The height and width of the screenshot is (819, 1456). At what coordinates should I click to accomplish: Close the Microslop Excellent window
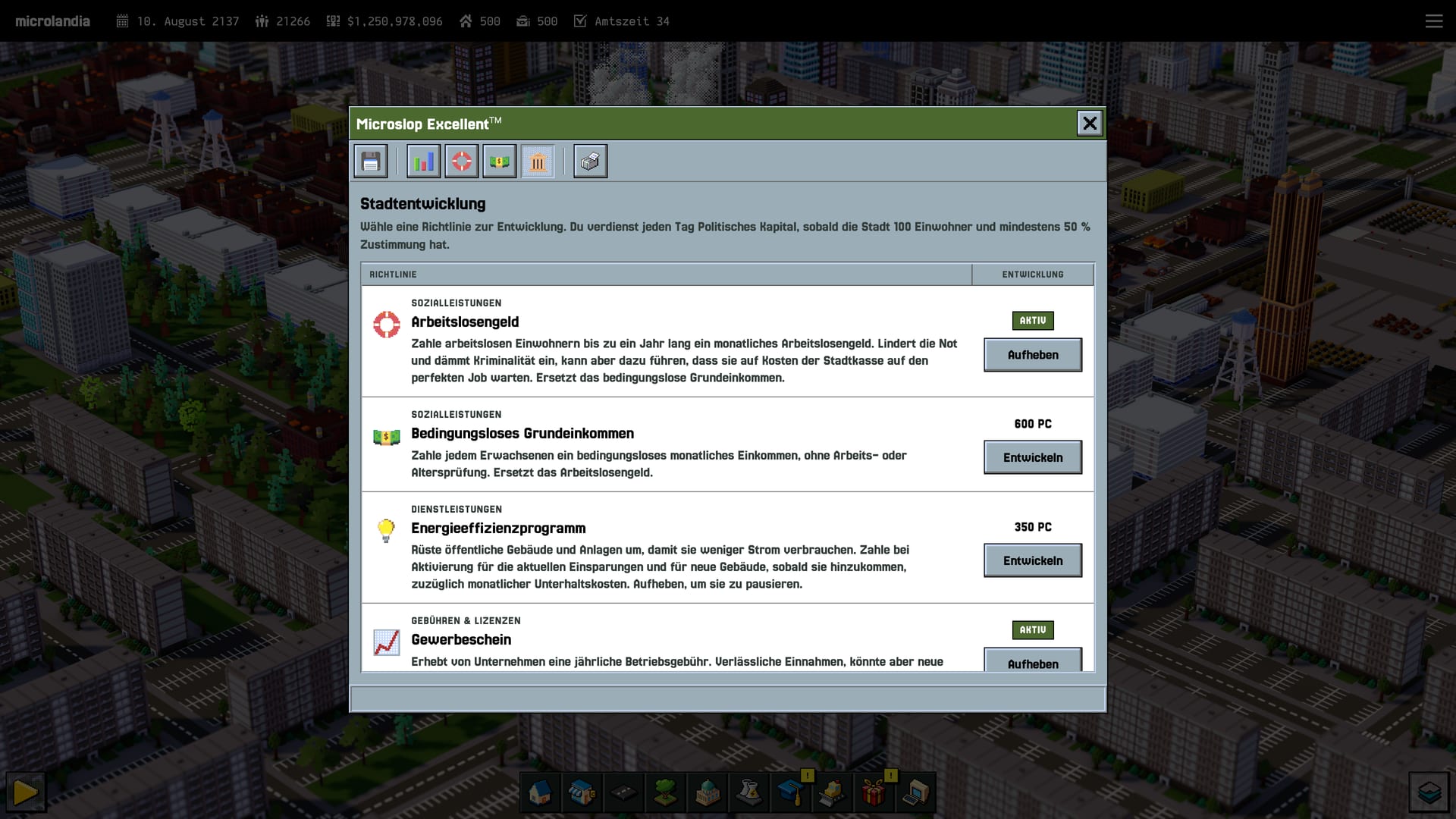pyautogui.click(x=1090, y=123)
